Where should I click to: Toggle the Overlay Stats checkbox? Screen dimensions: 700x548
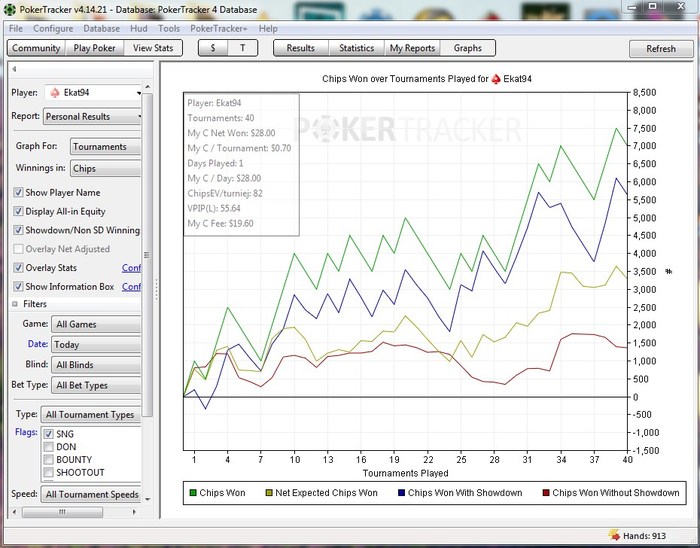click(18, 268)
